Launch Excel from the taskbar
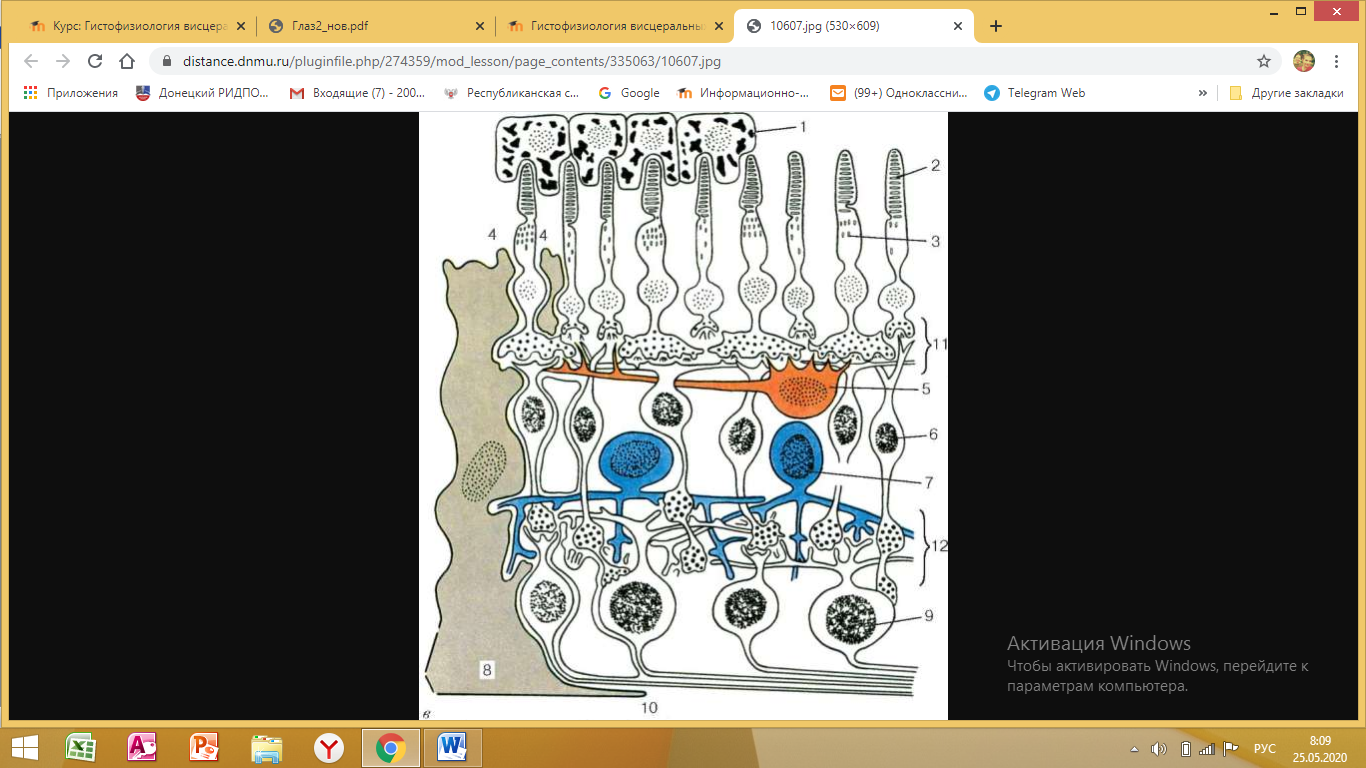Screen dimensions: 1366x768 [x=80, y=747]
